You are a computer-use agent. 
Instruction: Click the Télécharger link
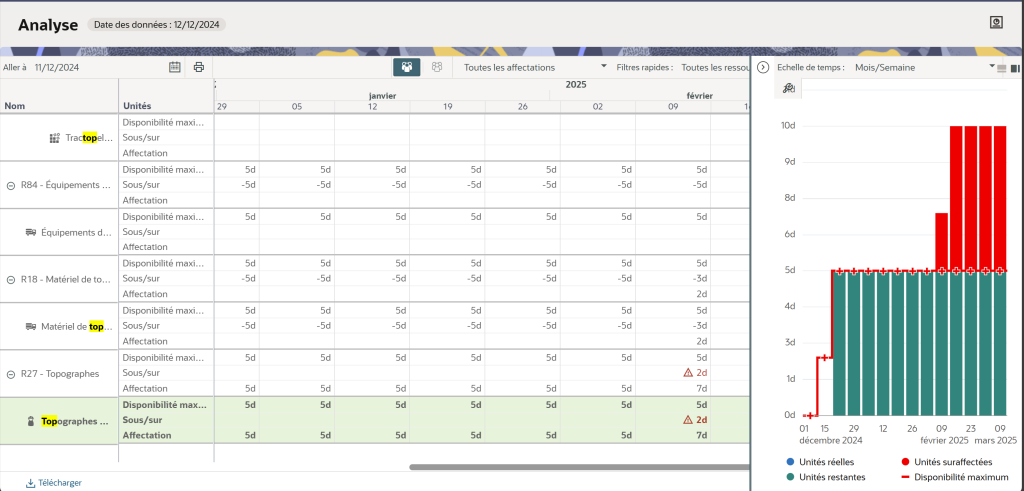pos(53,482)
